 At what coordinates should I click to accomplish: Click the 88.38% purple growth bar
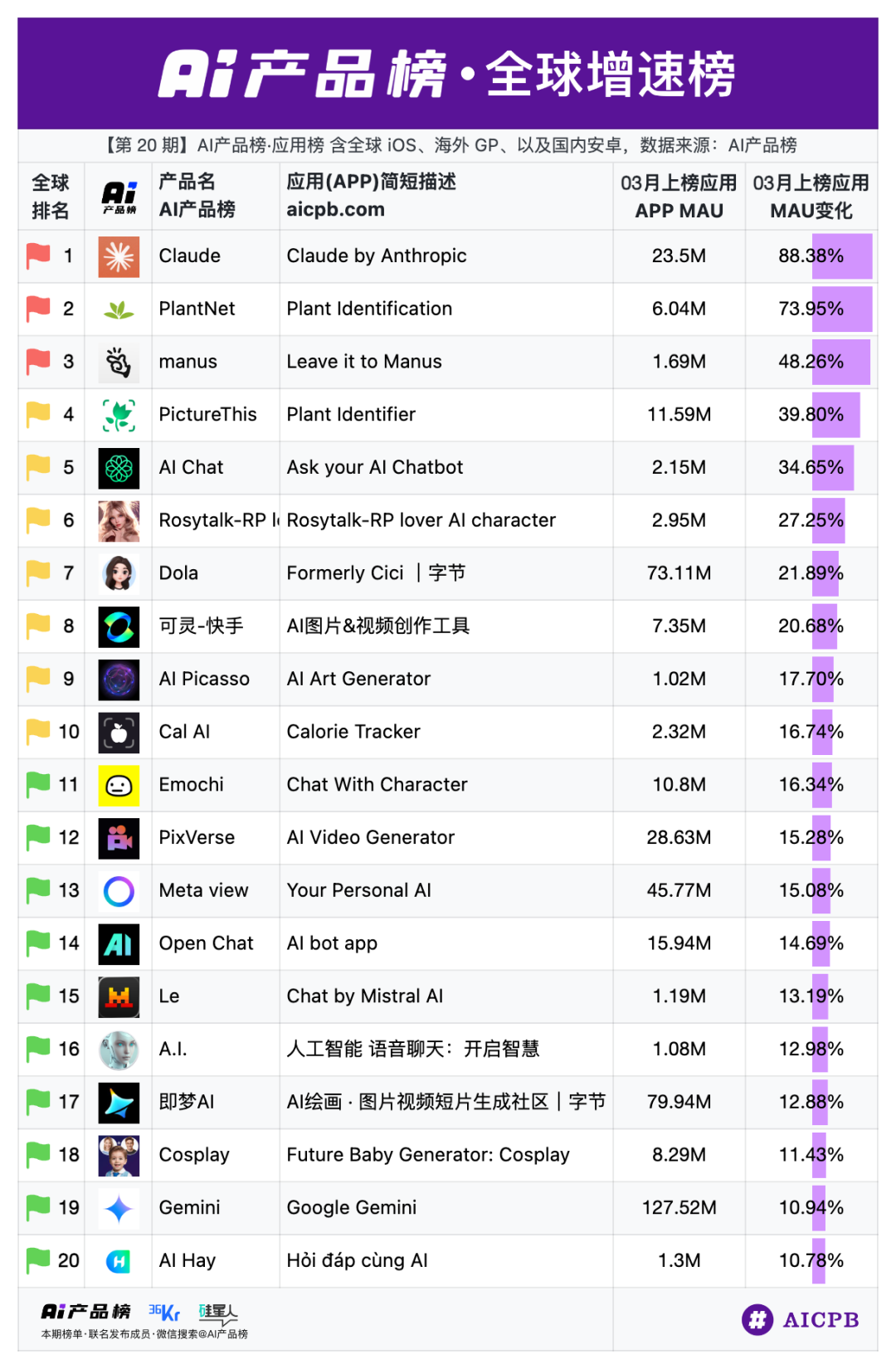tap(841, 256)
